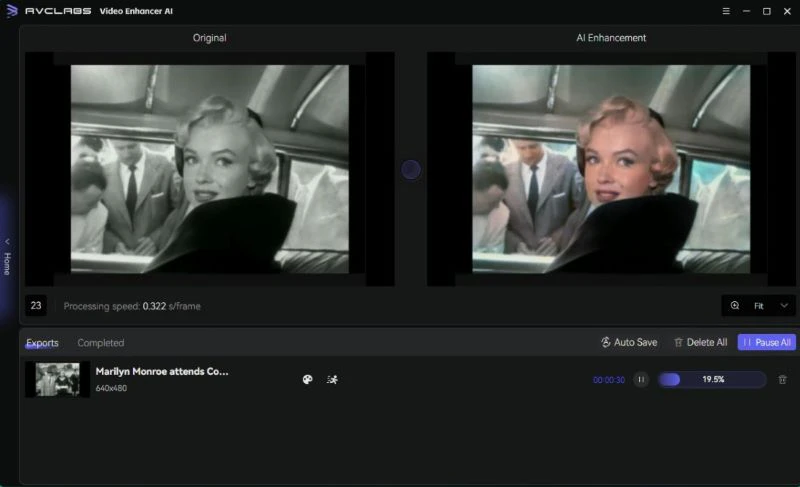Click the 00:00:30 elapsed time

(609, 380)
